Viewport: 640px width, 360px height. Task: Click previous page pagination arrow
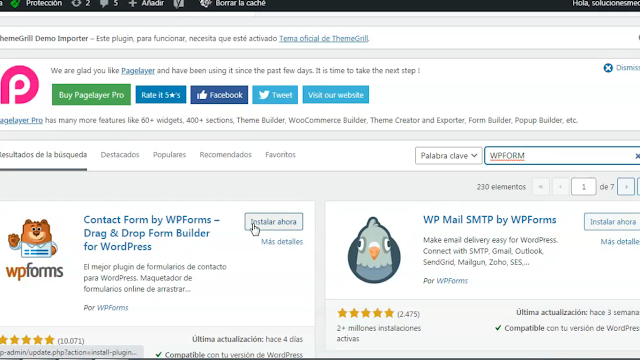561,187
